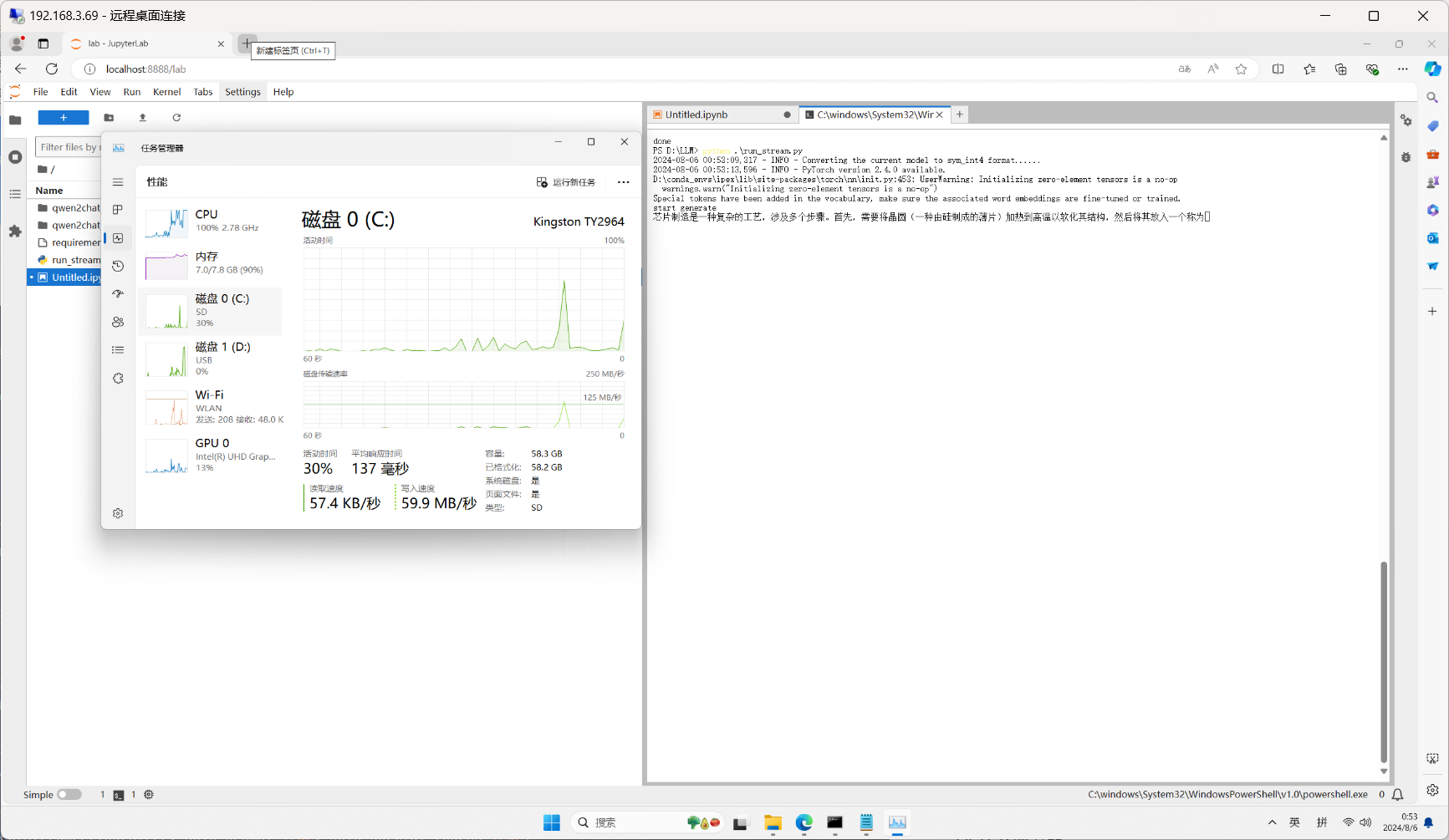The width and height of the screenshot is (1449, 840).
Task: Click the notification bell in JupyterLab status bar
Action: coord(1397,795)
